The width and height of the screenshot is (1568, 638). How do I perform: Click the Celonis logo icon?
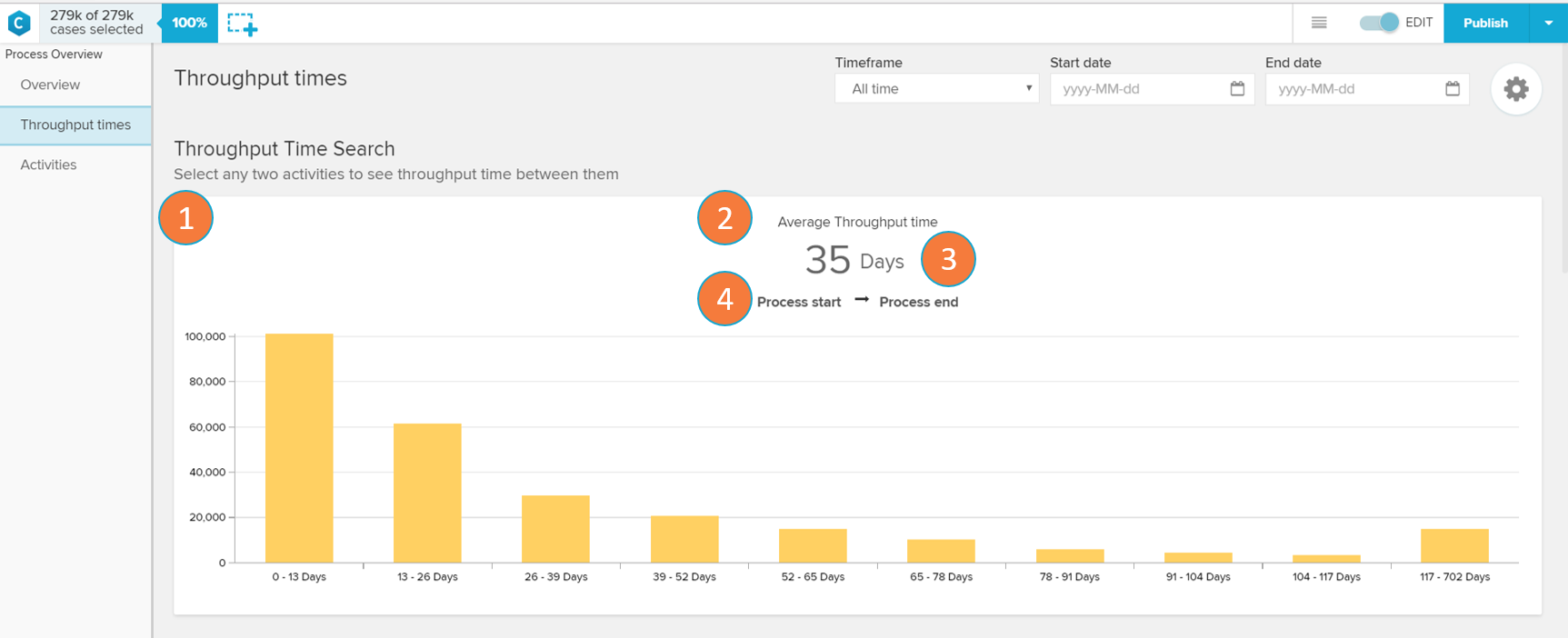point(19,23)
